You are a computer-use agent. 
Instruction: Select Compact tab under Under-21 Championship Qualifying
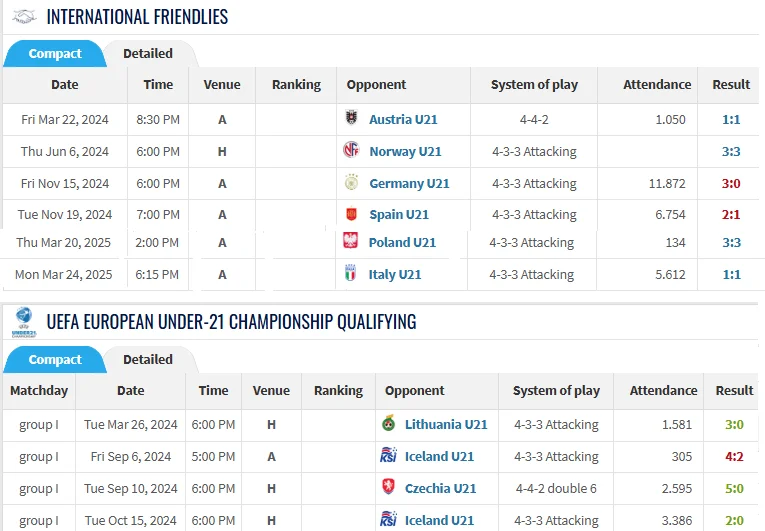(55, 360)
